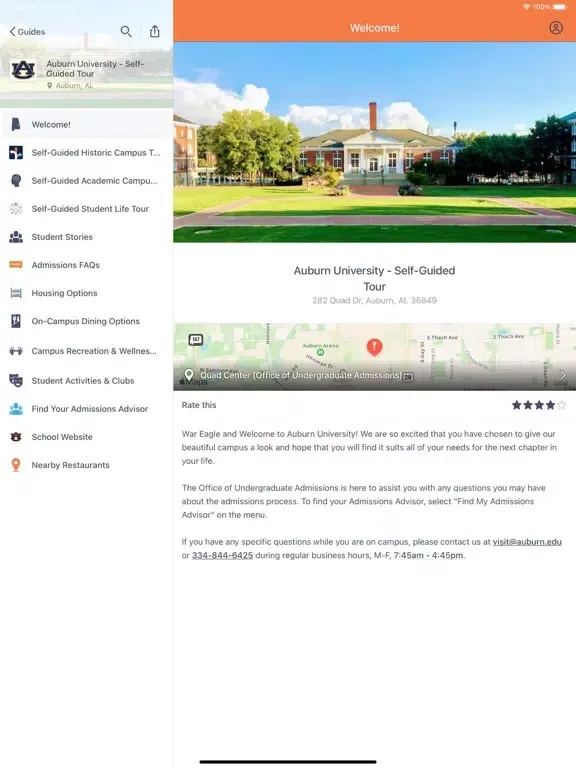Click the On-Campus Dining utensils icon
576x768 pixels.
[16, 321]
